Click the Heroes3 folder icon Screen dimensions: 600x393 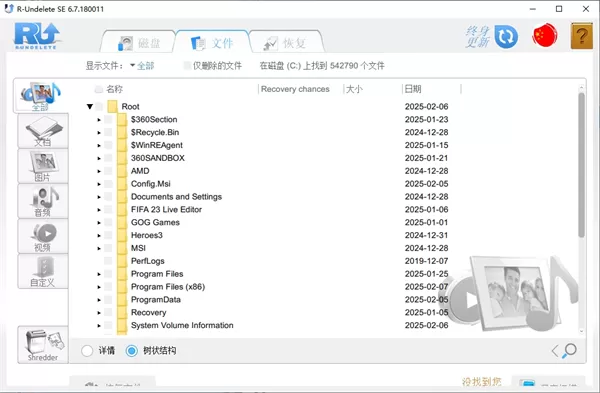[x=122, y=235]
